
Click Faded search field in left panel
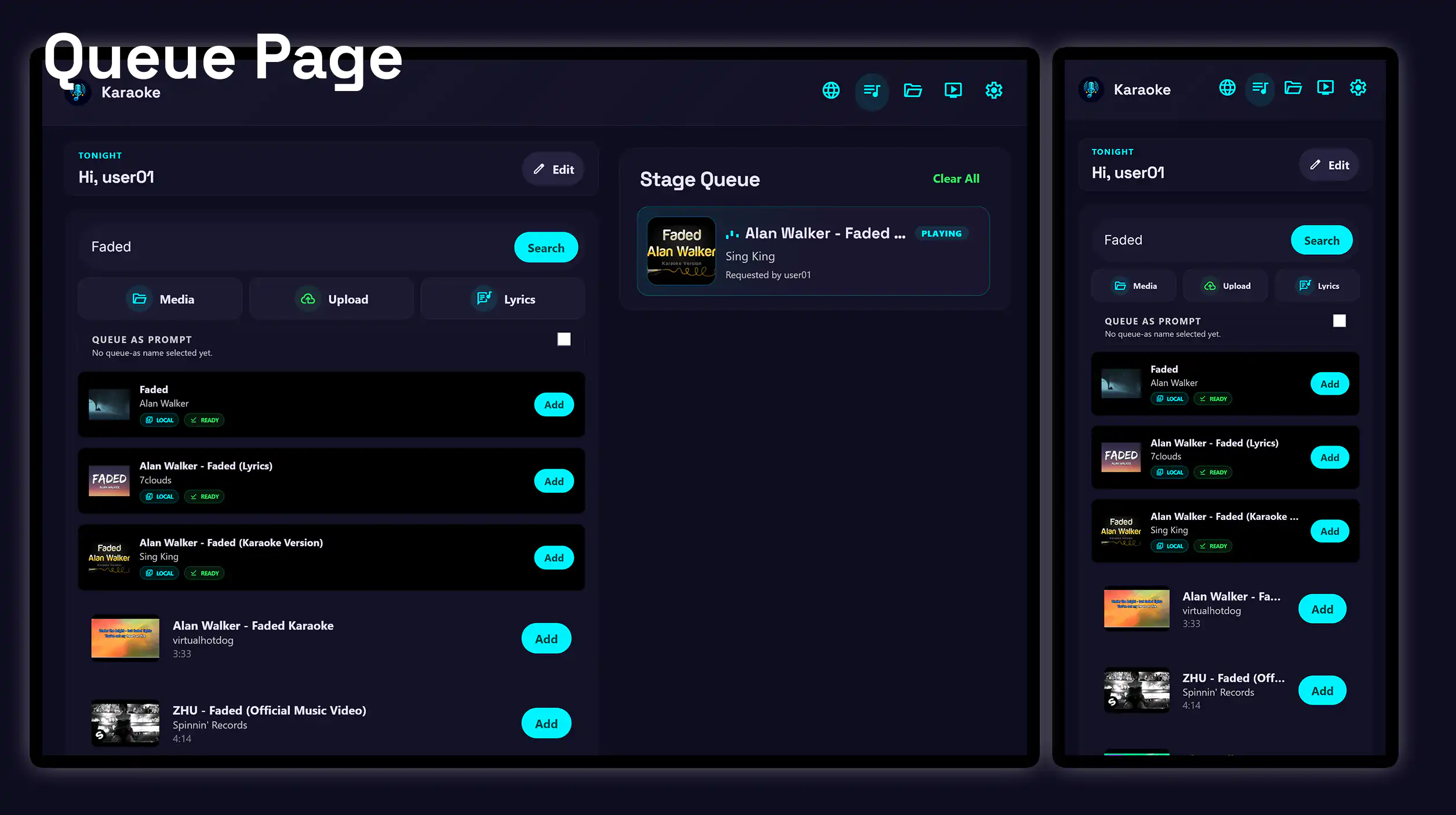point(296,247)
